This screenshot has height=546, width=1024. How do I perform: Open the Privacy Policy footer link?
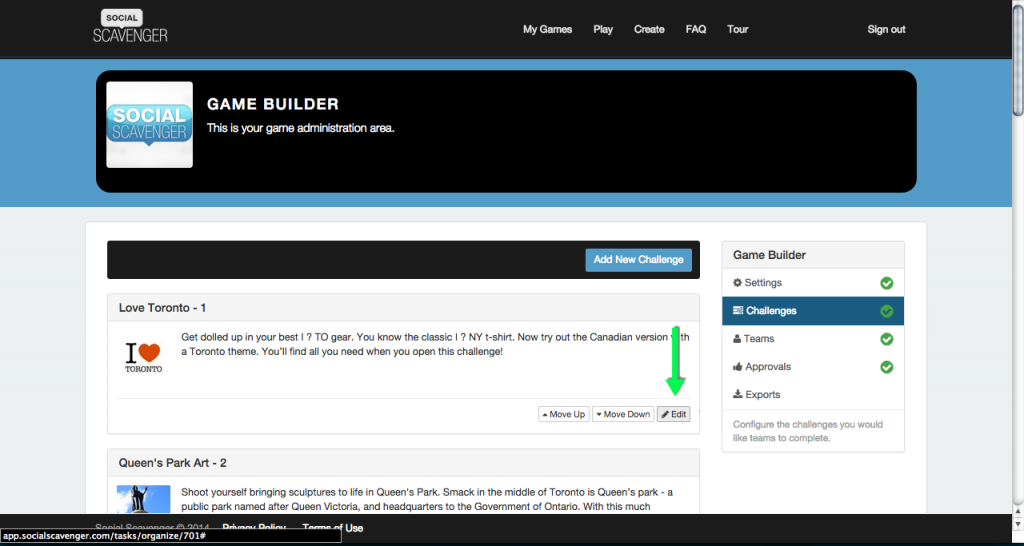tap(254, 528)
